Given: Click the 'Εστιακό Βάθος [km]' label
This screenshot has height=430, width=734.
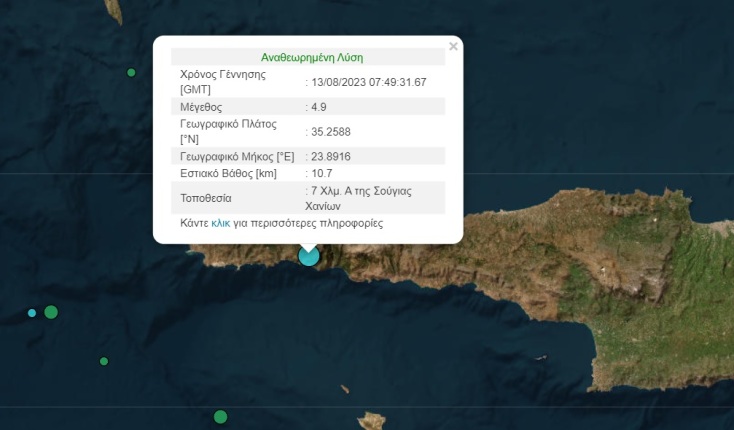Looking at the screenshot, I should click(x=228, y=174).
